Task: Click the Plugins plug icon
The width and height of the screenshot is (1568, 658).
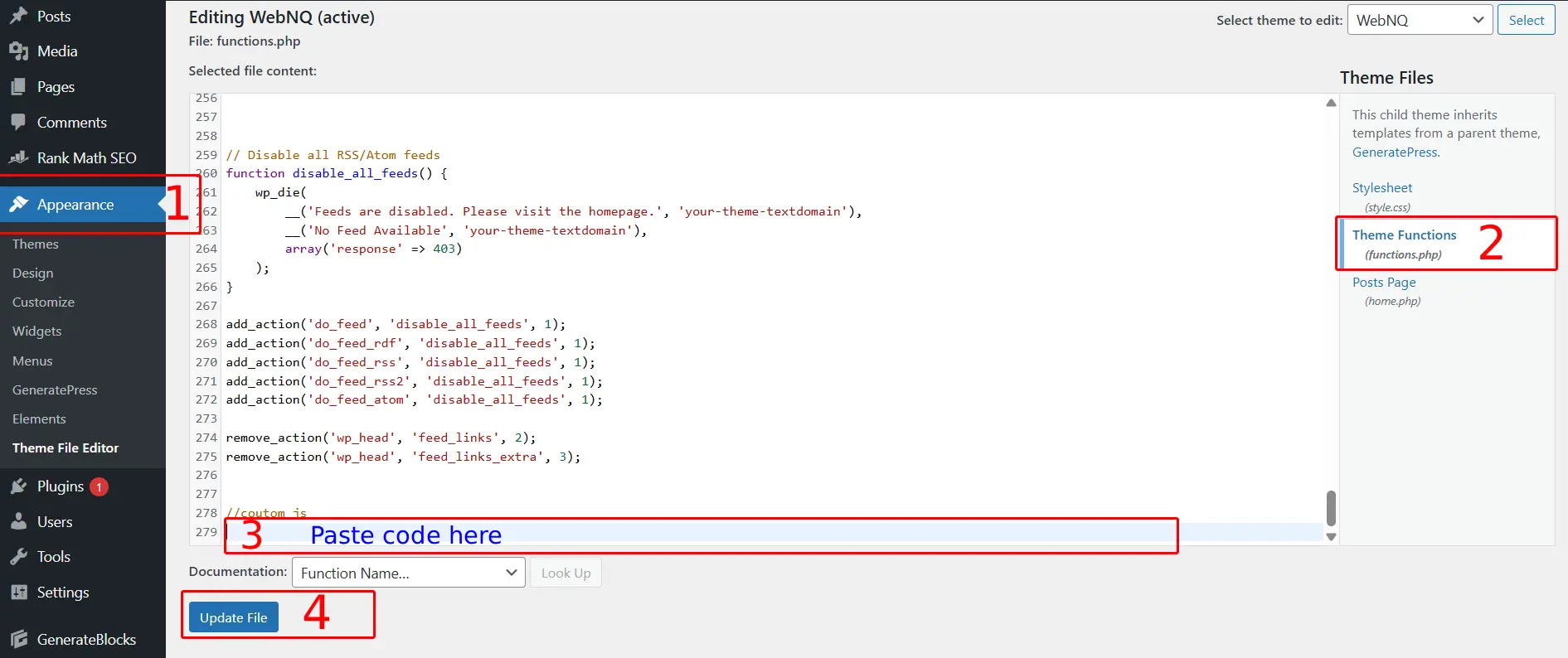Action: (x=18, y=486)
